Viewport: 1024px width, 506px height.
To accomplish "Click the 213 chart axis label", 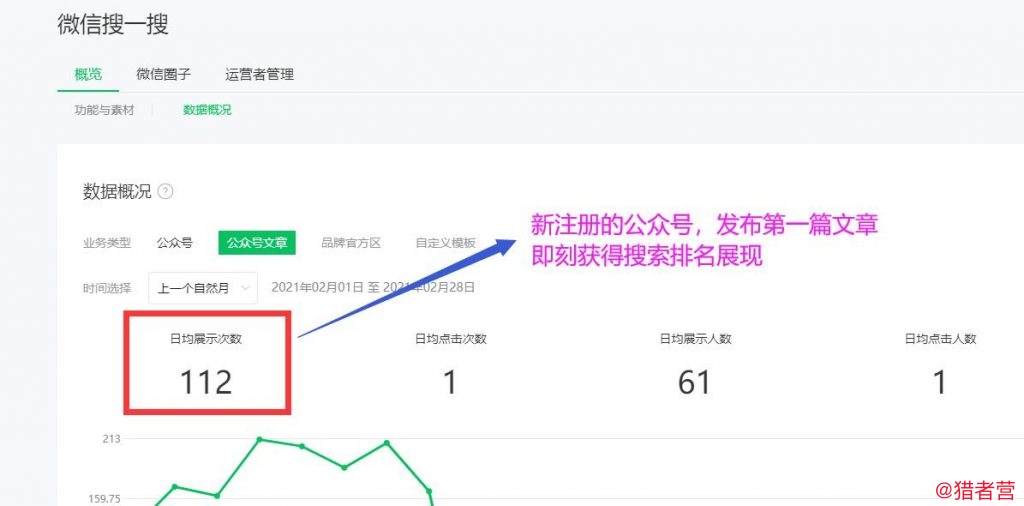I will (111, 439).
